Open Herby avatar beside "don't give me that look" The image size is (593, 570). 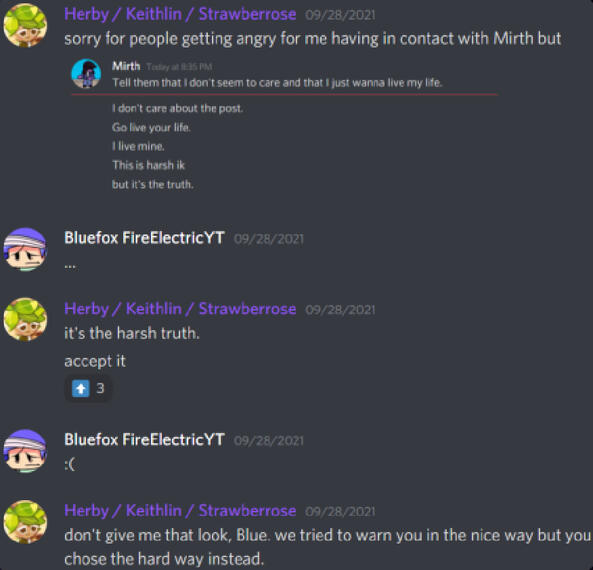point(25,522)
